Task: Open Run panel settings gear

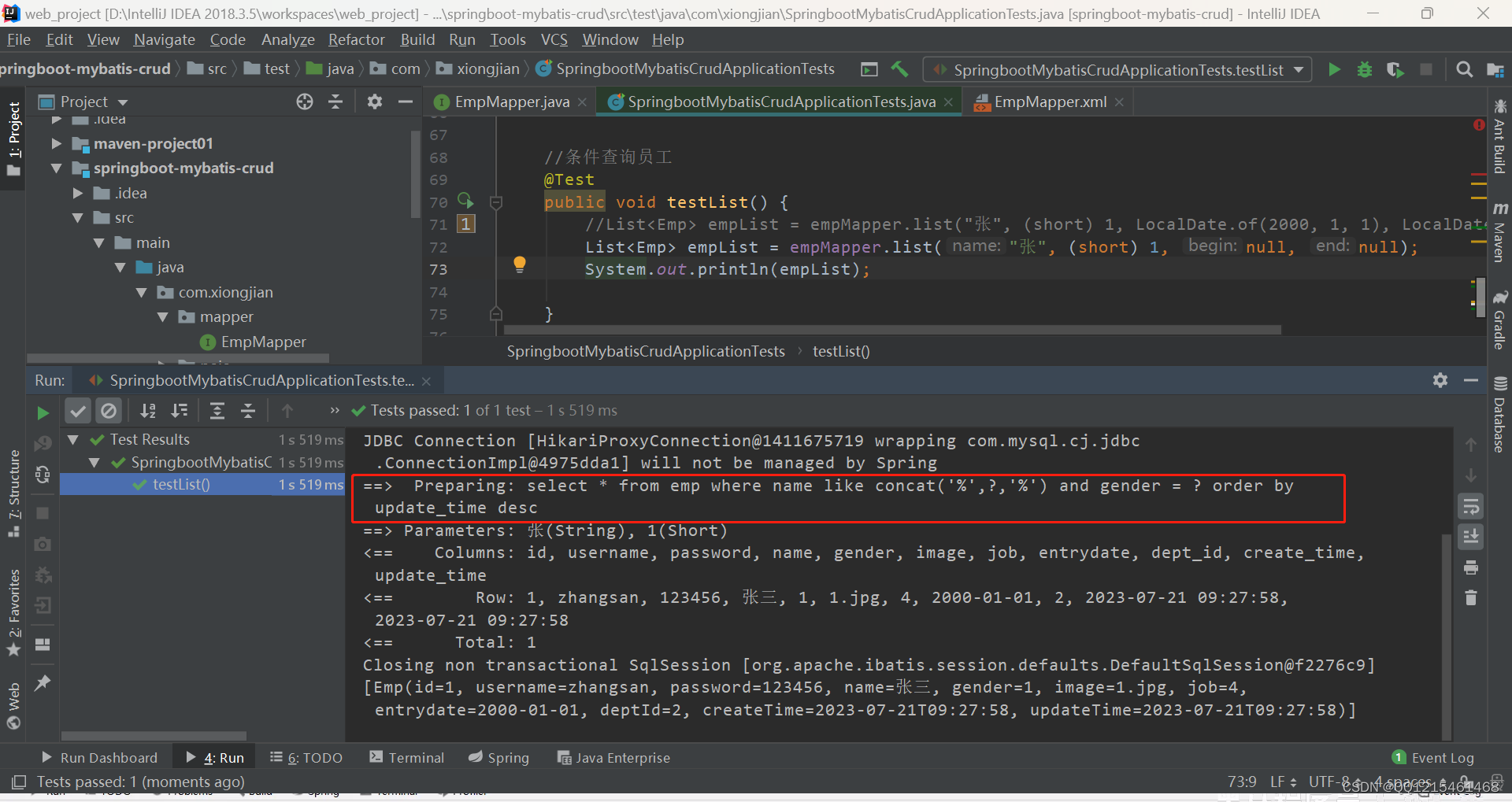Action: tap(1440, 380)
